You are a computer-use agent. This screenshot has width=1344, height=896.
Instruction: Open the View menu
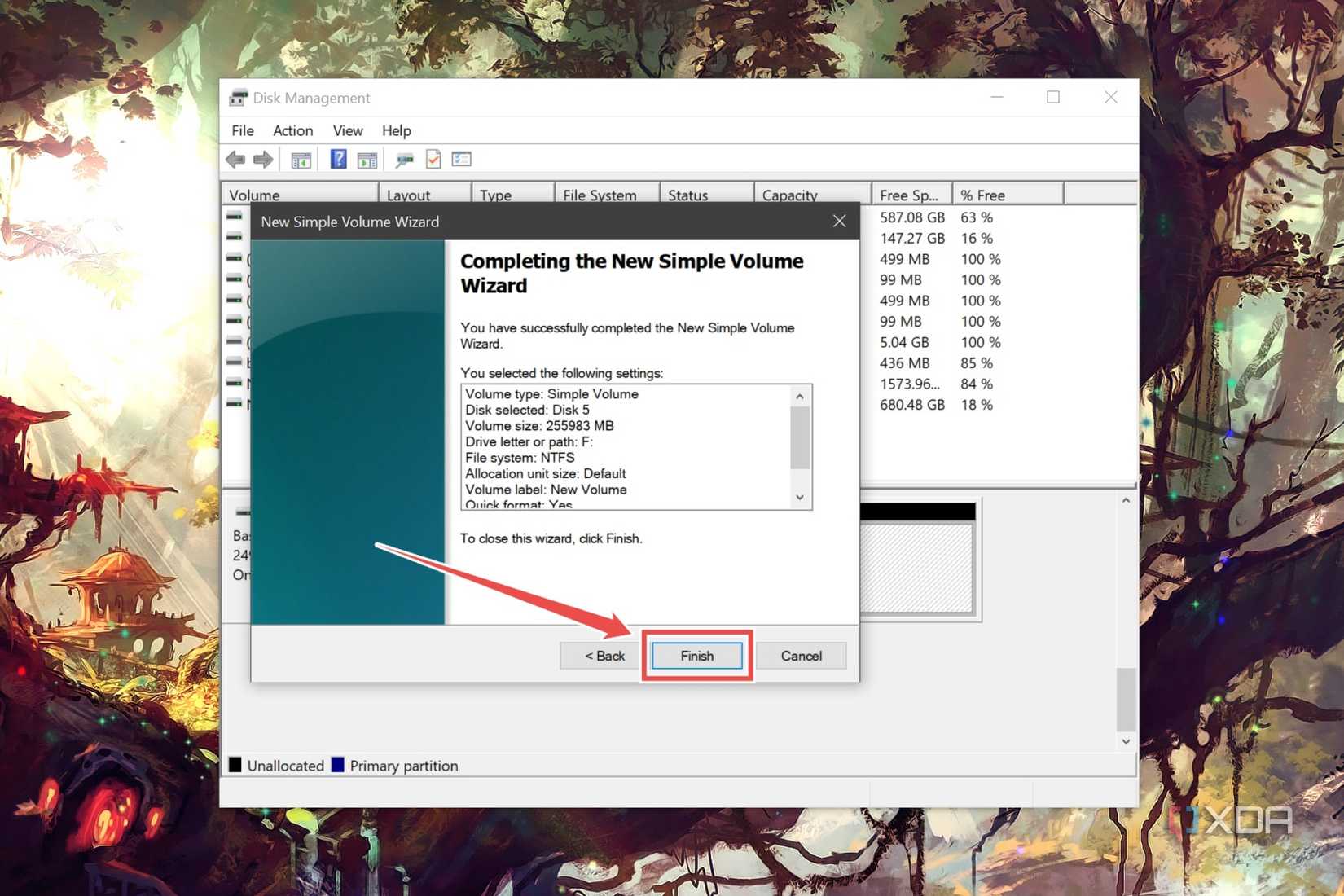click(348, 130)
